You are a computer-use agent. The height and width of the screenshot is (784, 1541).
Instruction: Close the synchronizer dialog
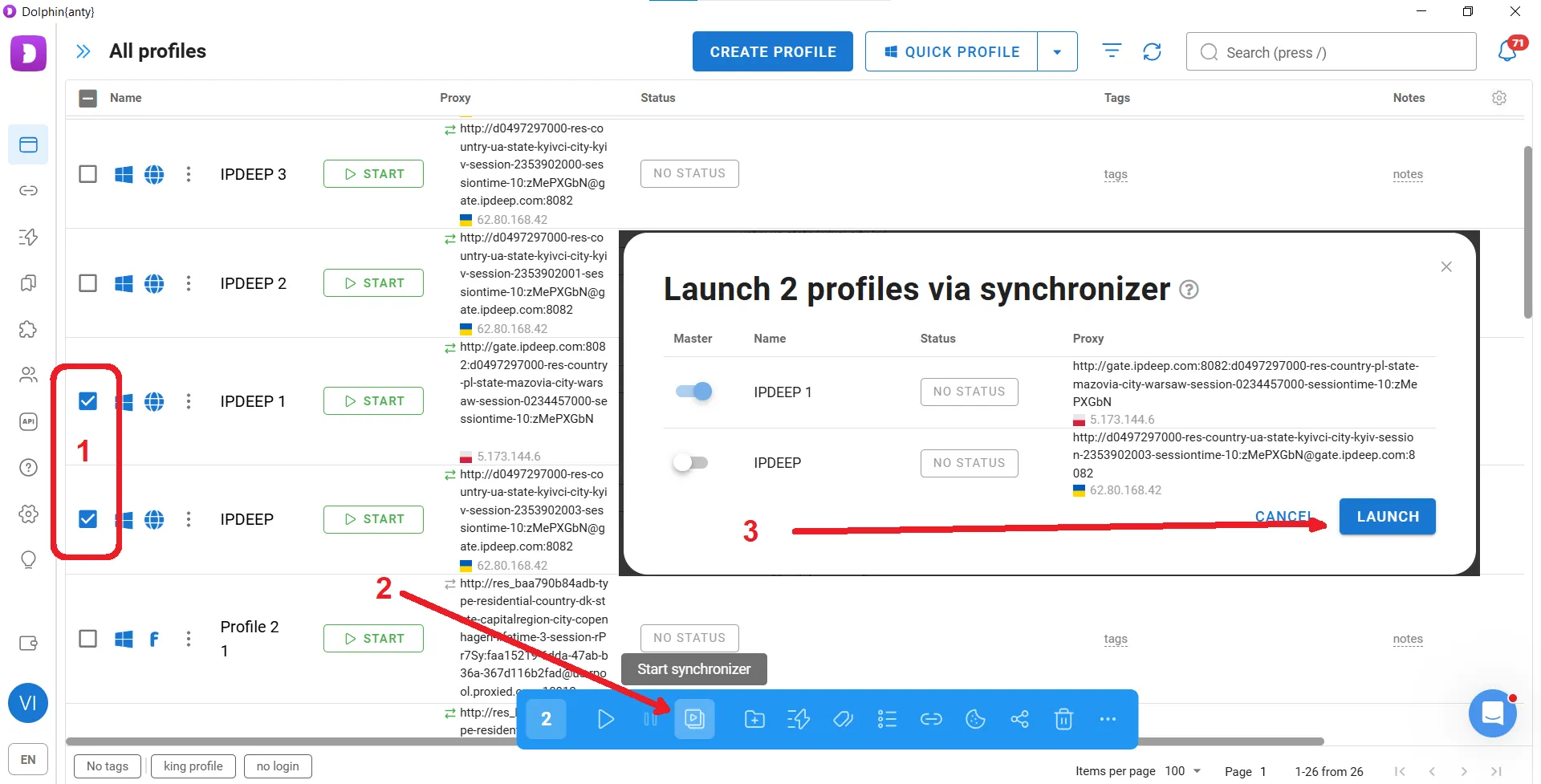(1446, 266)
